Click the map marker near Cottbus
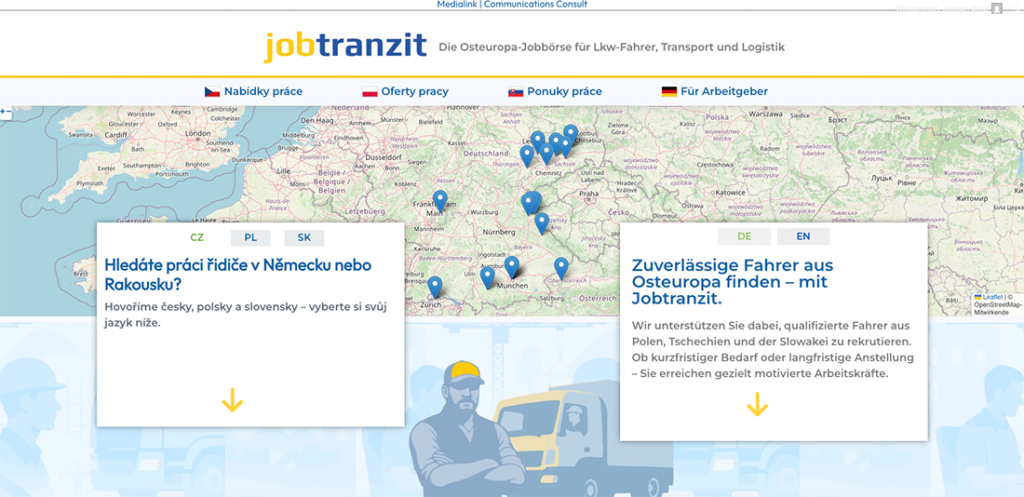This screenshot has height=497, width=1024. point(570,134)
